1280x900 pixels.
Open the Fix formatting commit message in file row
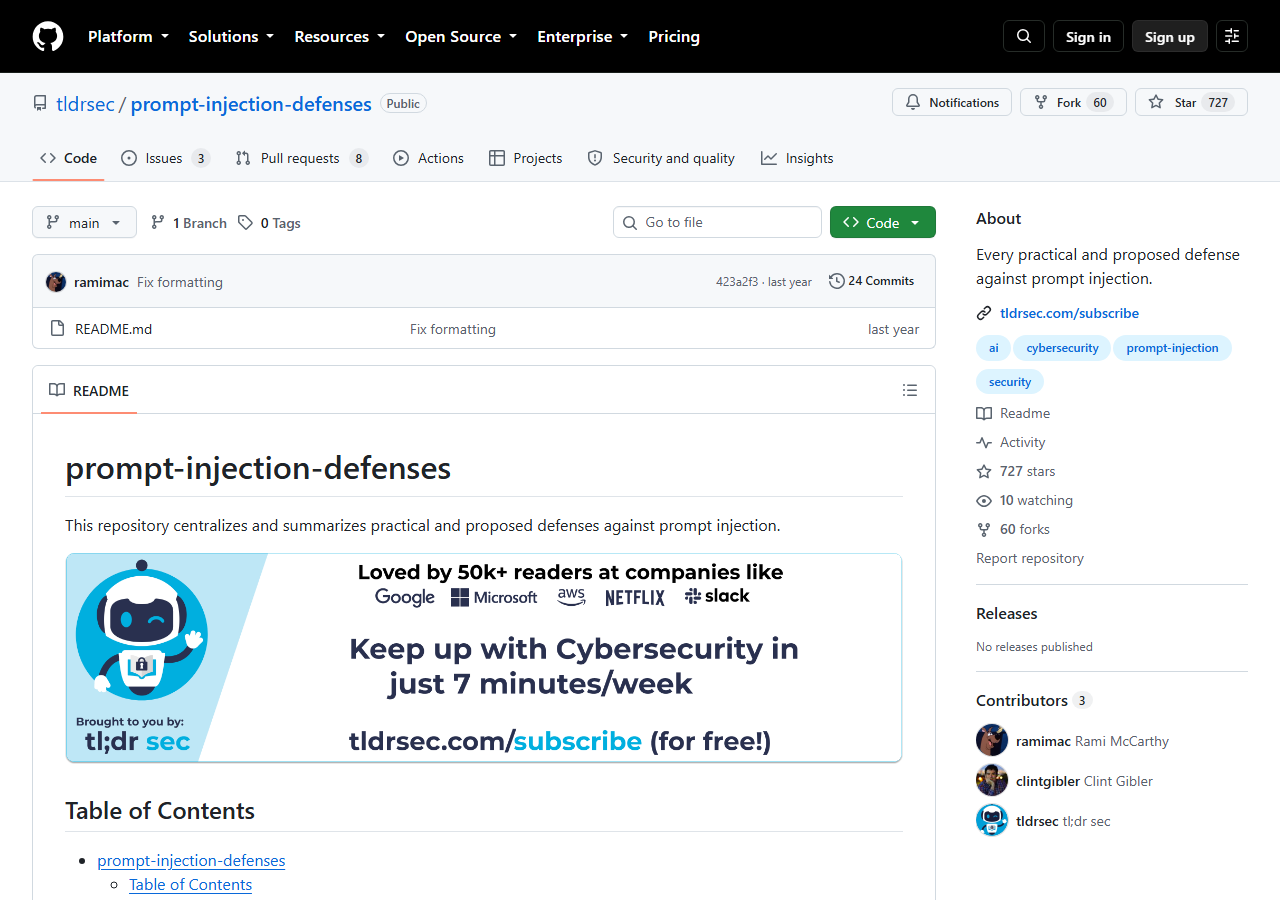(453, 329)
